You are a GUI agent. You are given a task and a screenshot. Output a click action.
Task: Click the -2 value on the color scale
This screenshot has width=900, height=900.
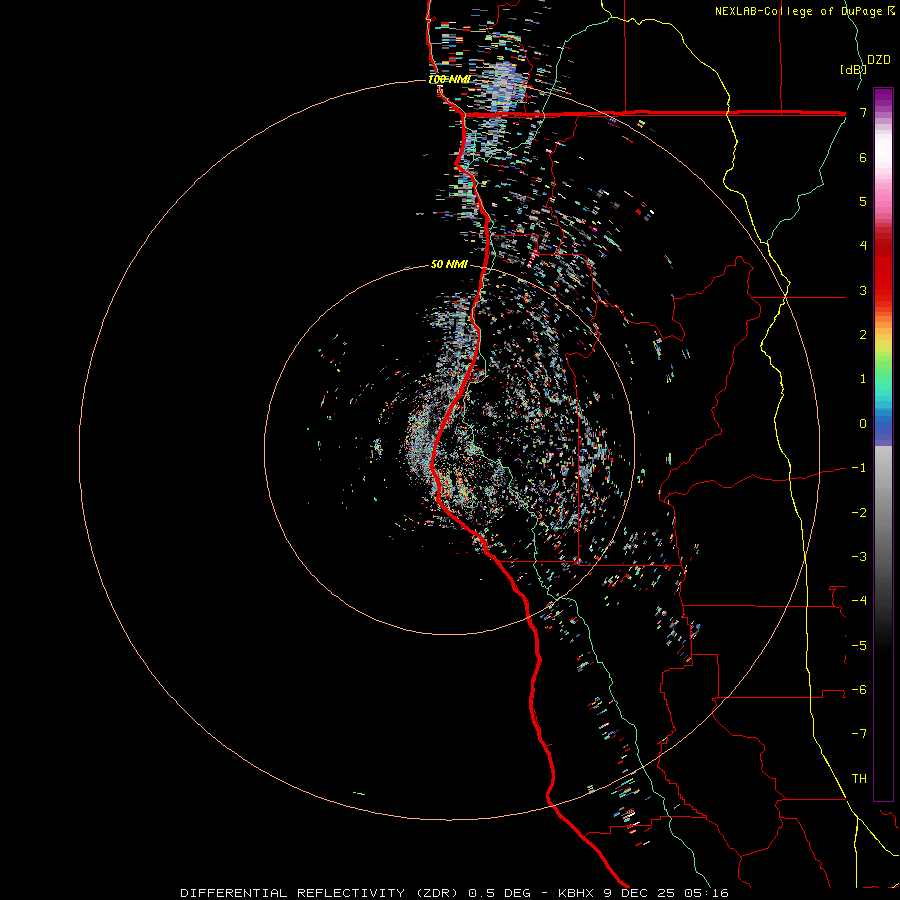859,513
